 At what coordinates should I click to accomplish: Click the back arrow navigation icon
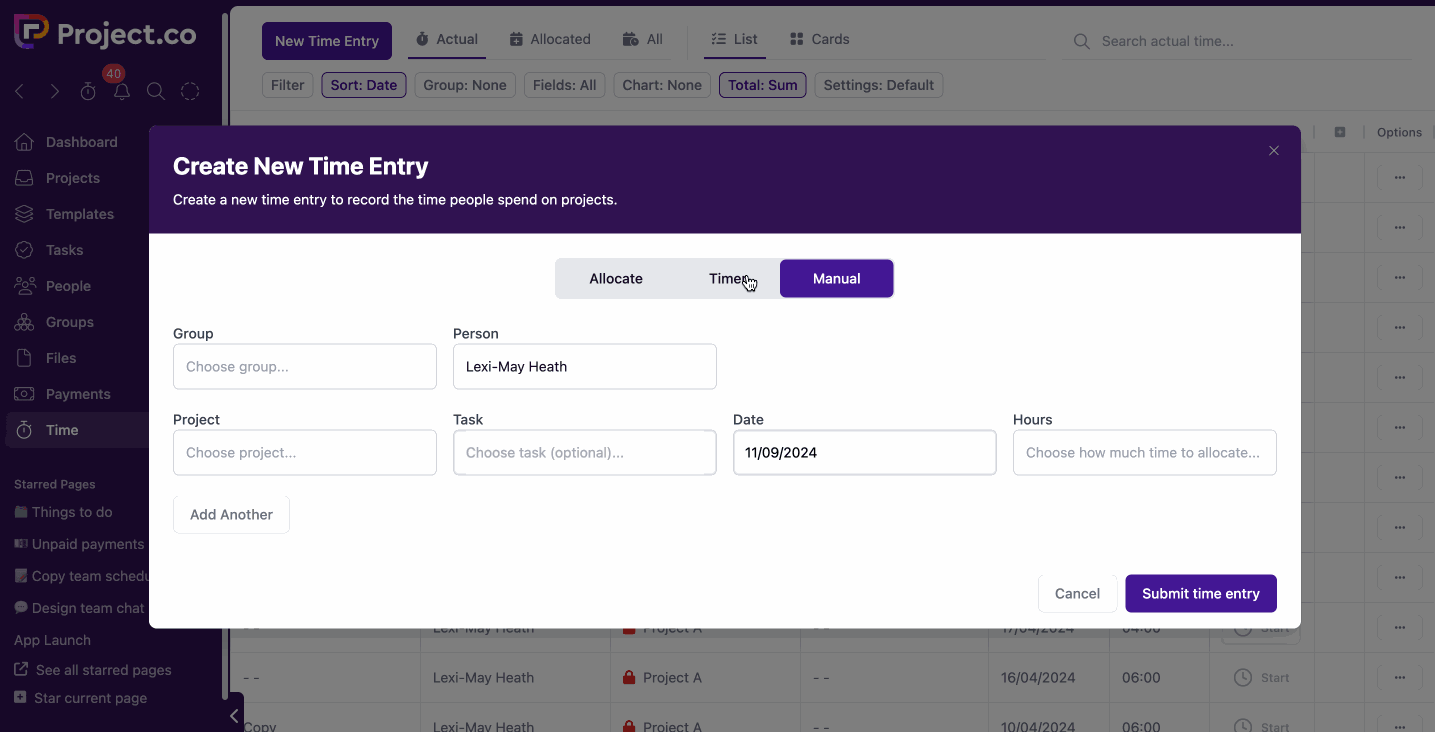click(20, 92)
